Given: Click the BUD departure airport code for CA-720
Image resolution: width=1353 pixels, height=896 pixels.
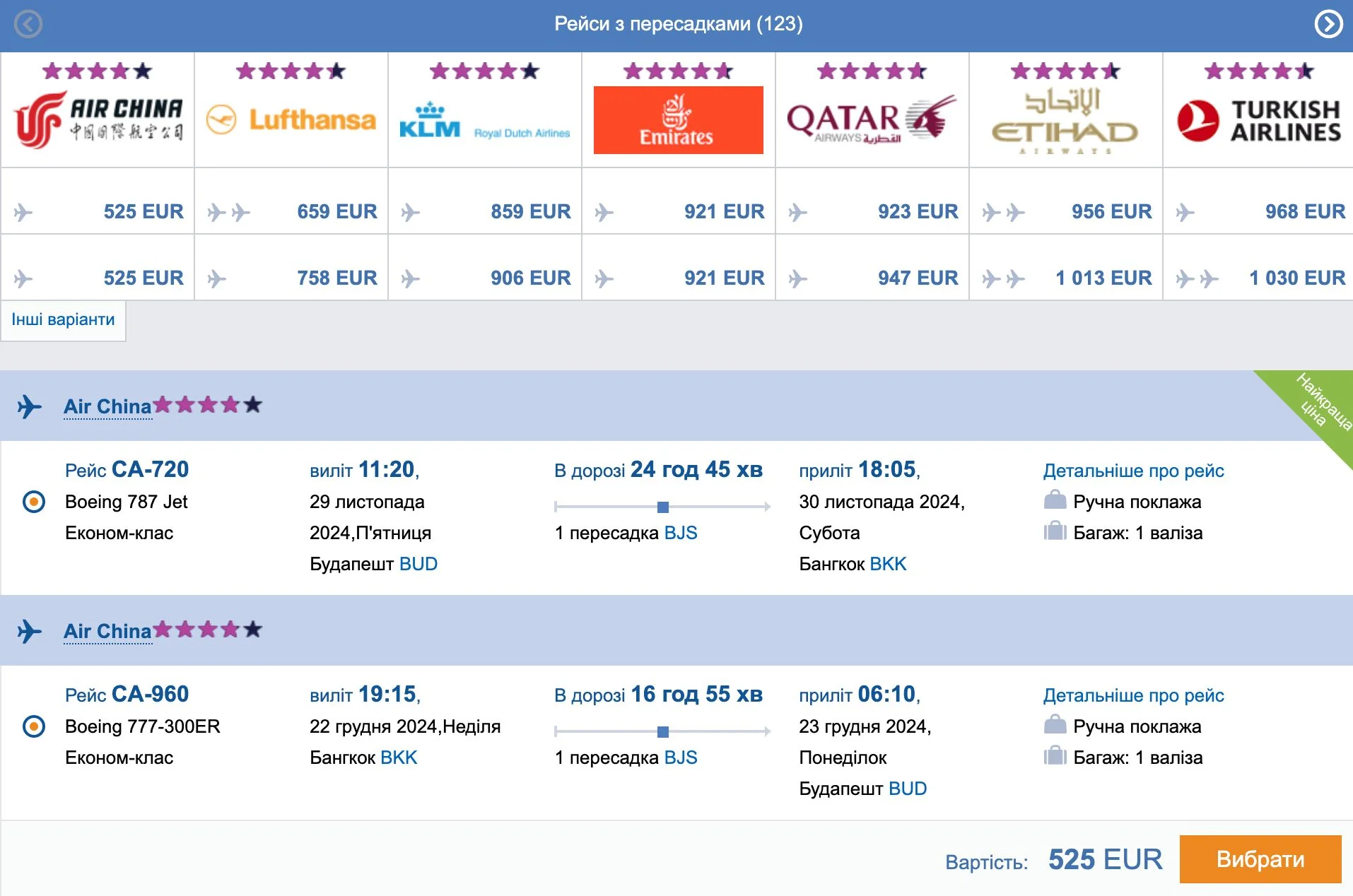Looking at the screenshot, I should [x=418, y=564].
